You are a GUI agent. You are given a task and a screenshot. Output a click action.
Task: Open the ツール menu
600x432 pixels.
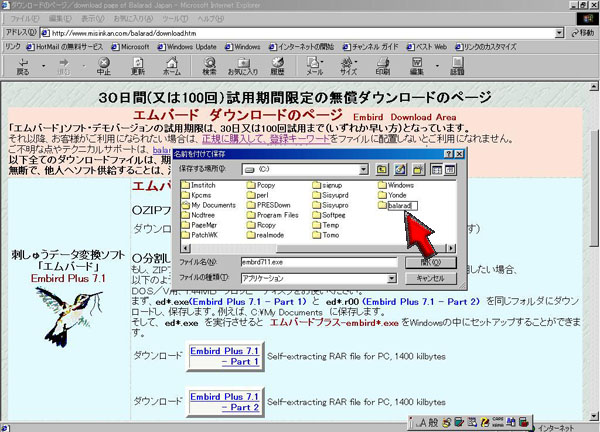[x=175, y=18]
